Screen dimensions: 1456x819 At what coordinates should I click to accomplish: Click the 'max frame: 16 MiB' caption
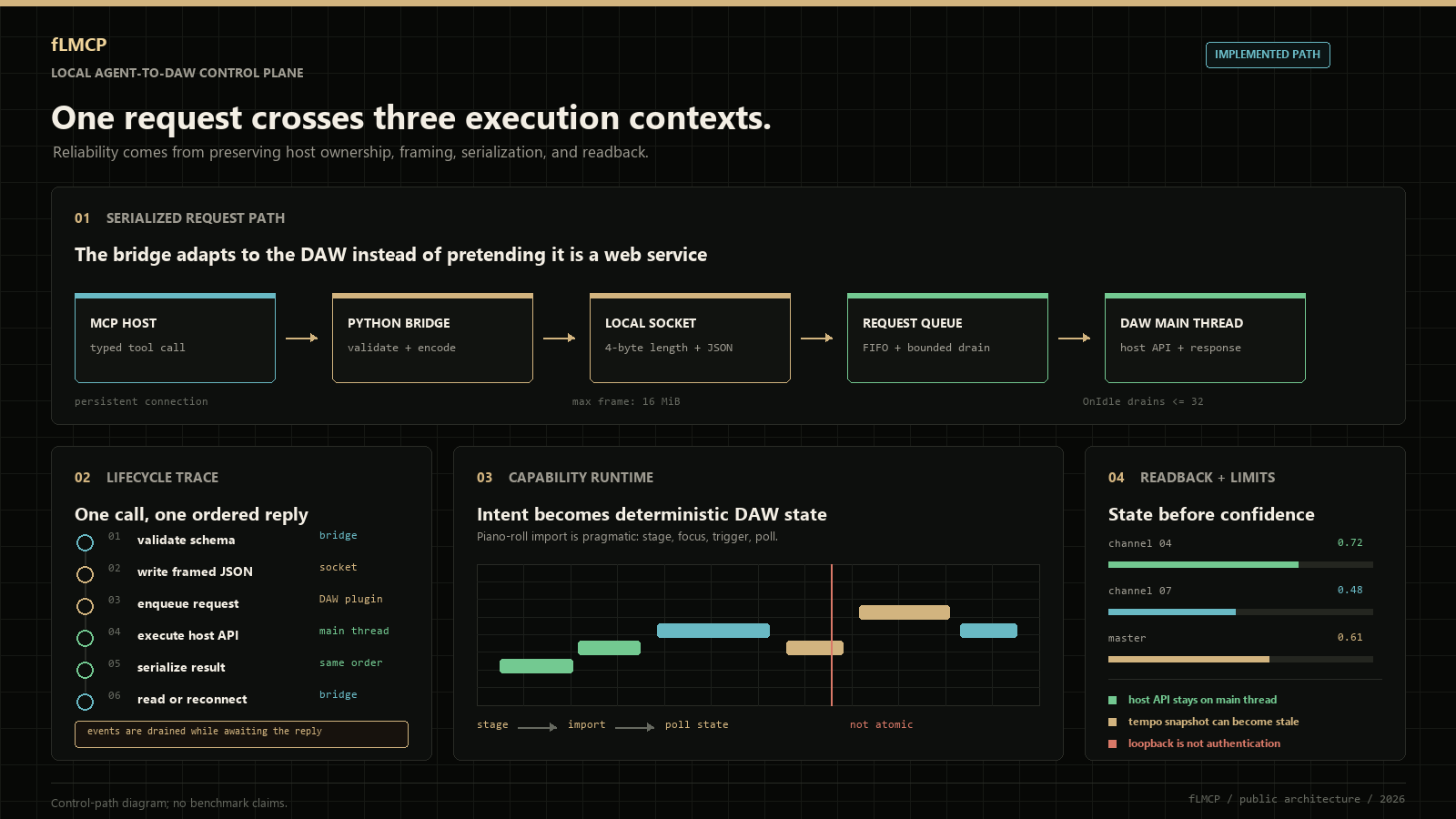626,402
